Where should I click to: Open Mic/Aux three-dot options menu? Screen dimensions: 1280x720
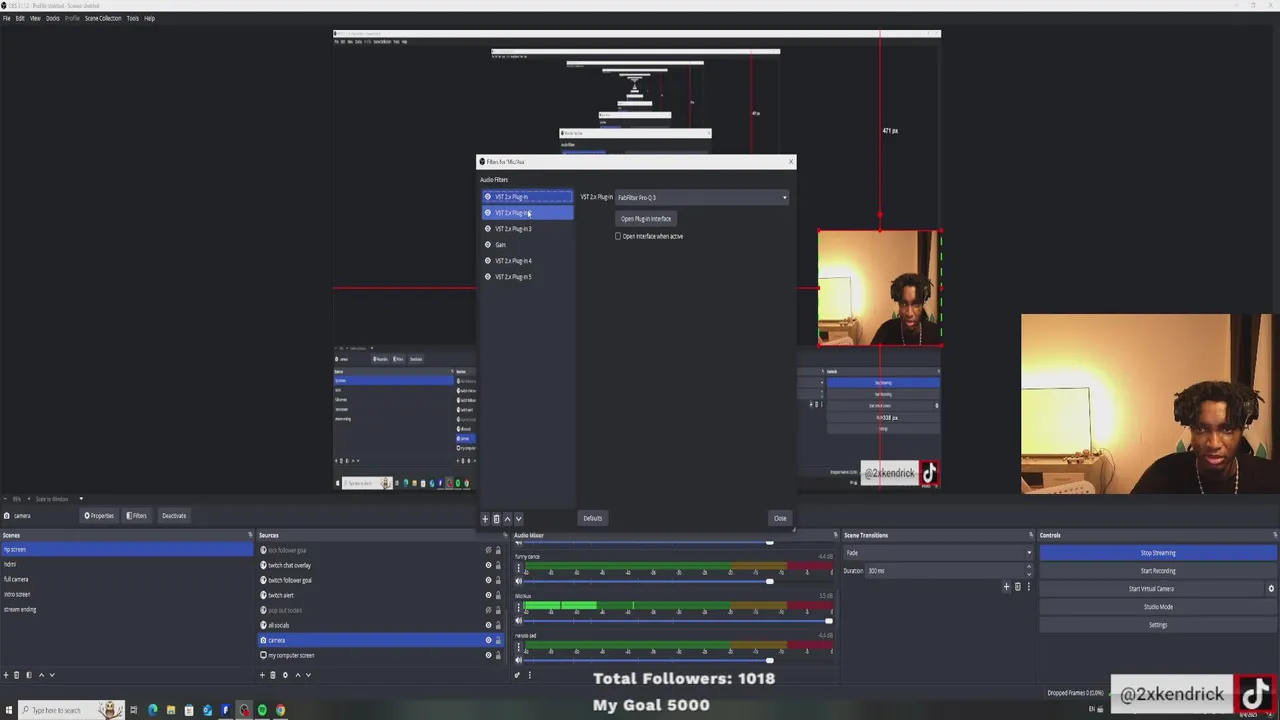pyautogui.click(x=518, y=607)
